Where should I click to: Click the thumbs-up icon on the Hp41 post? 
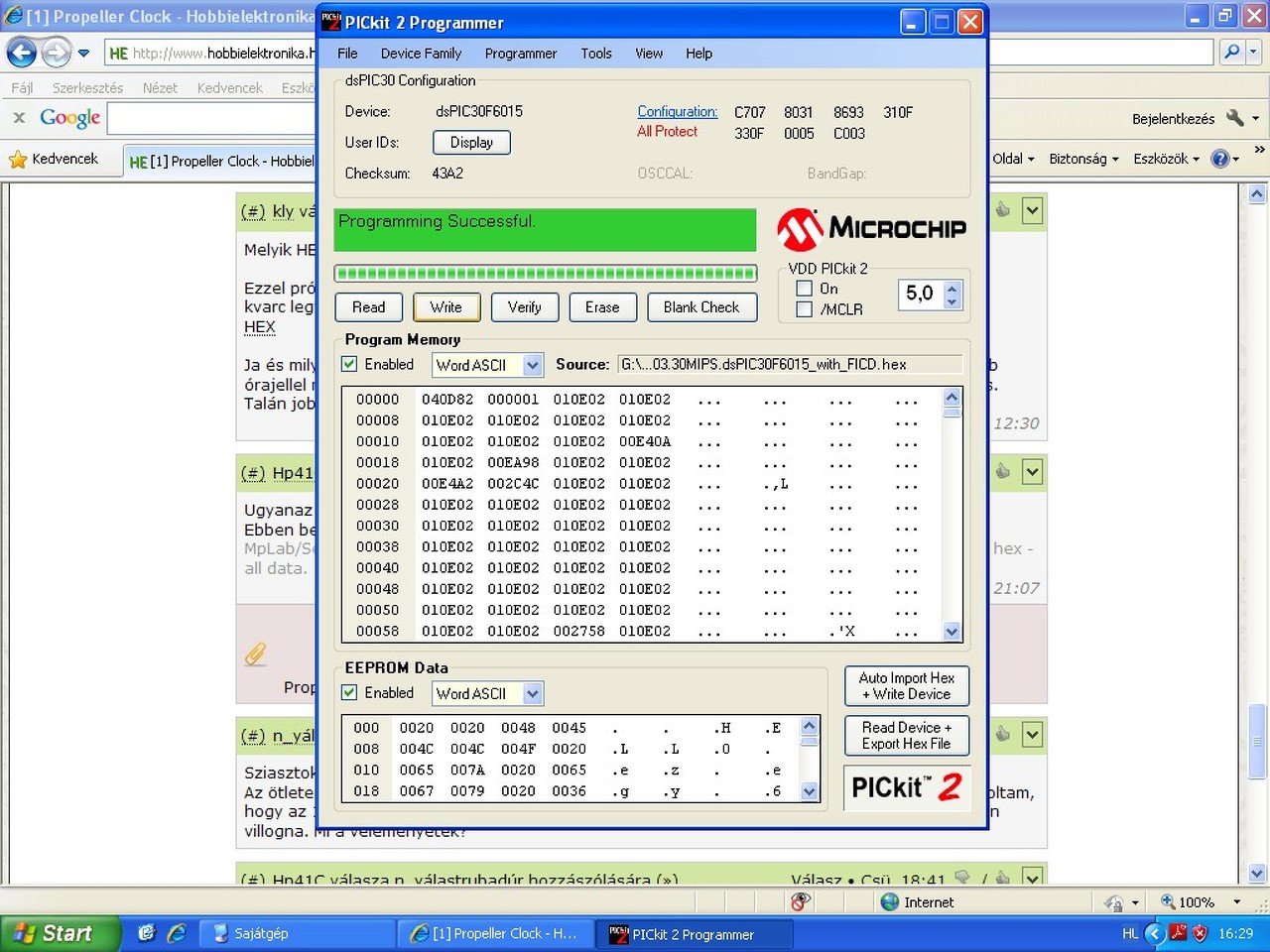[x=1003, y=471]
